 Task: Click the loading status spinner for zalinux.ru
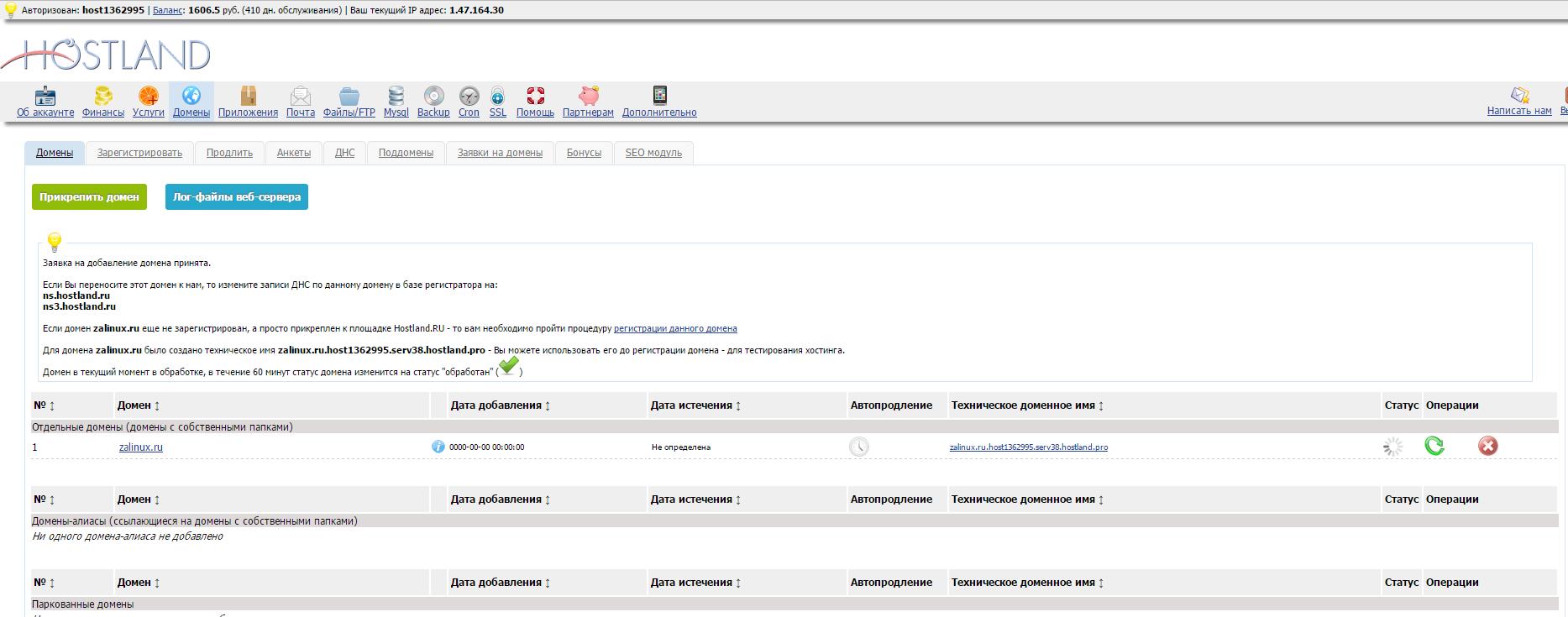tap(1392, 447)
